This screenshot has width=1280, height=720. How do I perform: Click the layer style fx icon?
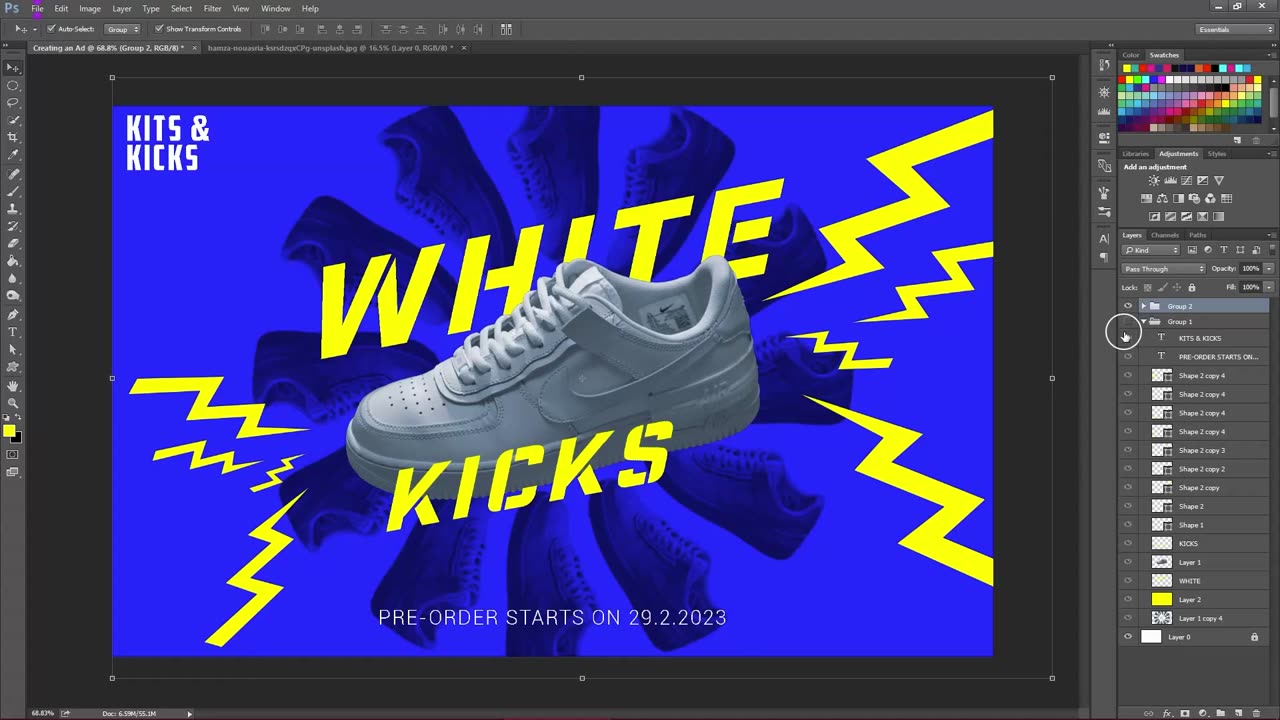click(1166, 713)
